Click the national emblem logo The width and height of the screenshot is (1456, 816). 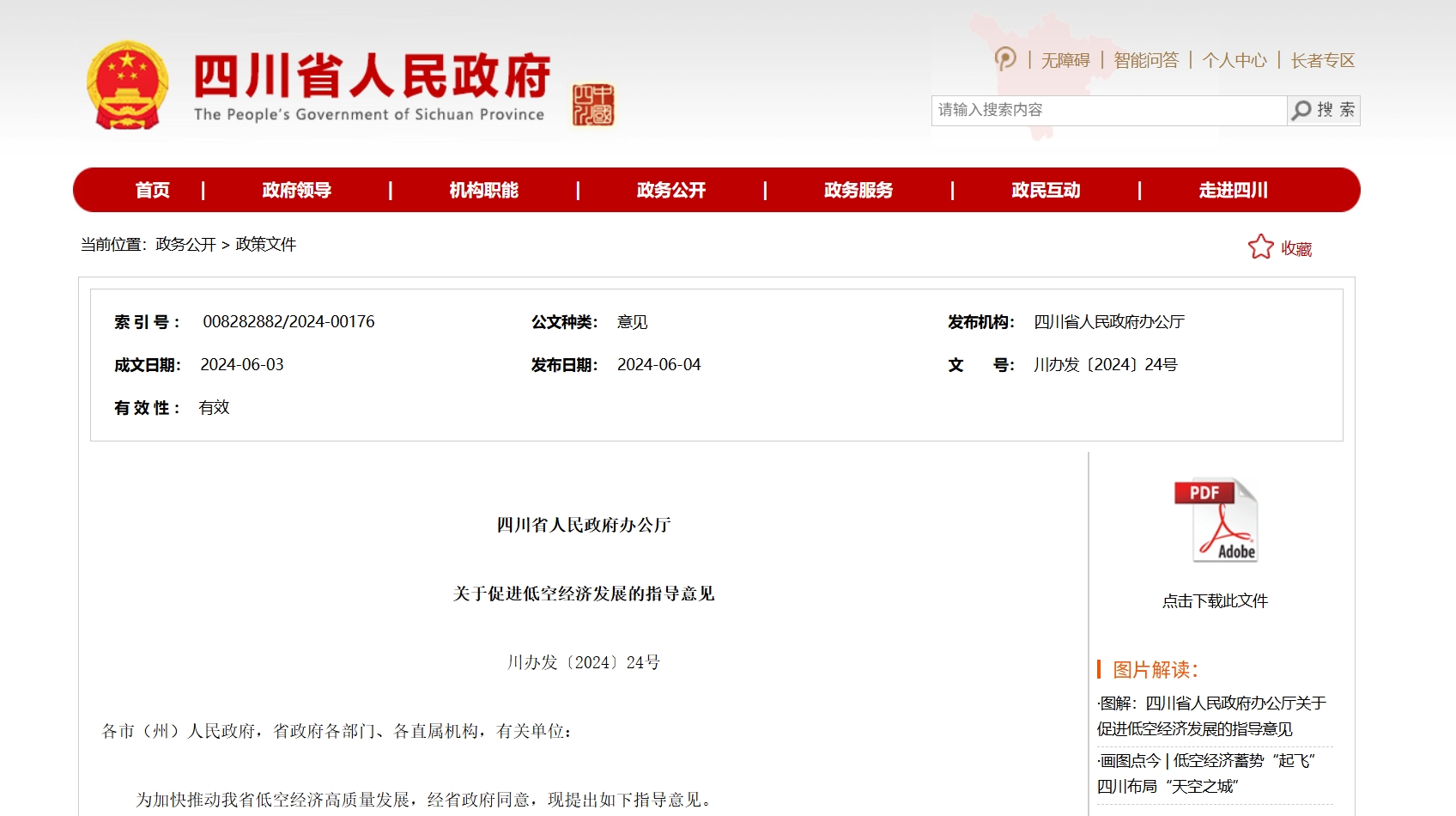tap(127, 86)
